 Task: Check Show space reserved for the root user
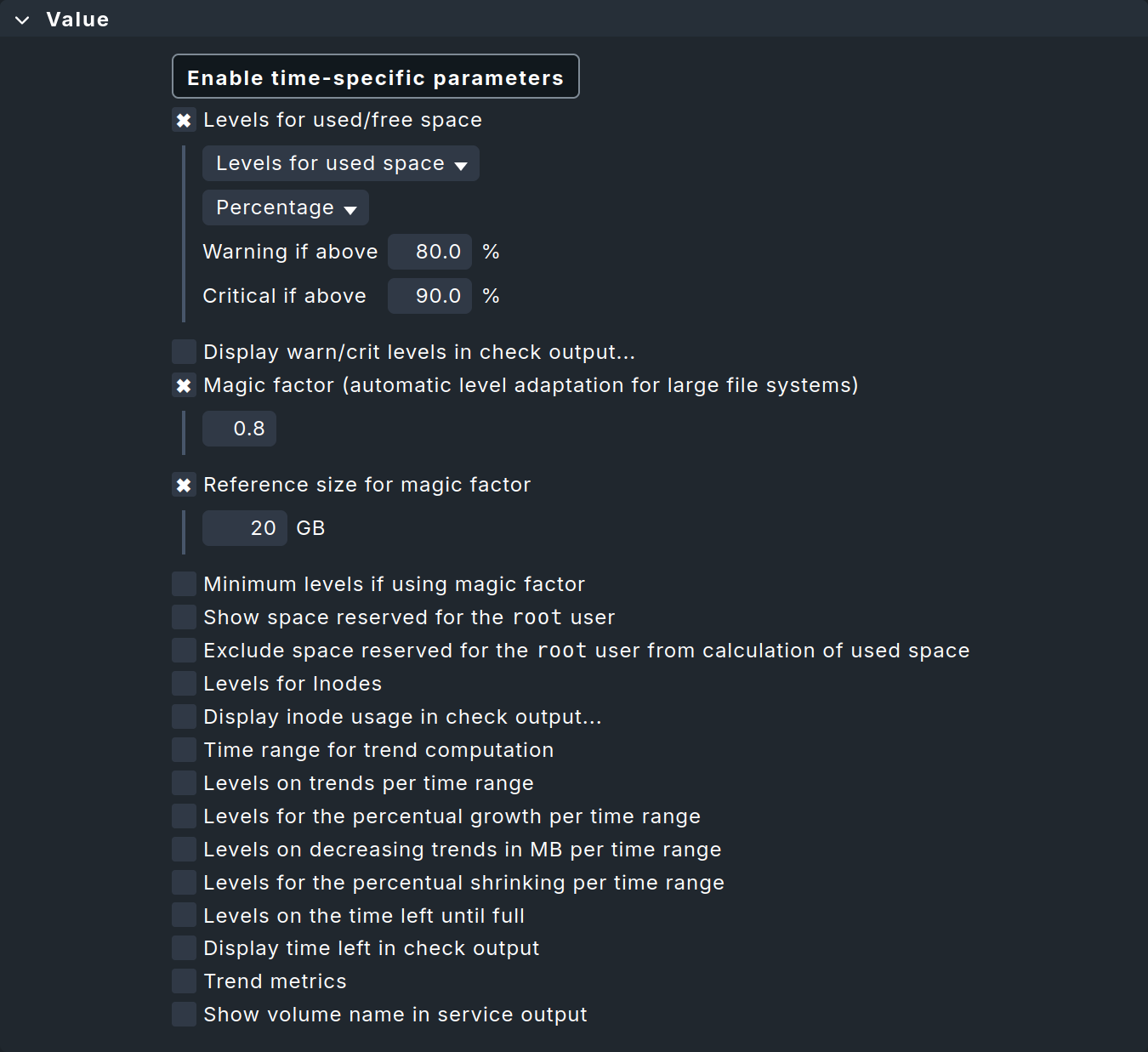click(x=184, y=617)
